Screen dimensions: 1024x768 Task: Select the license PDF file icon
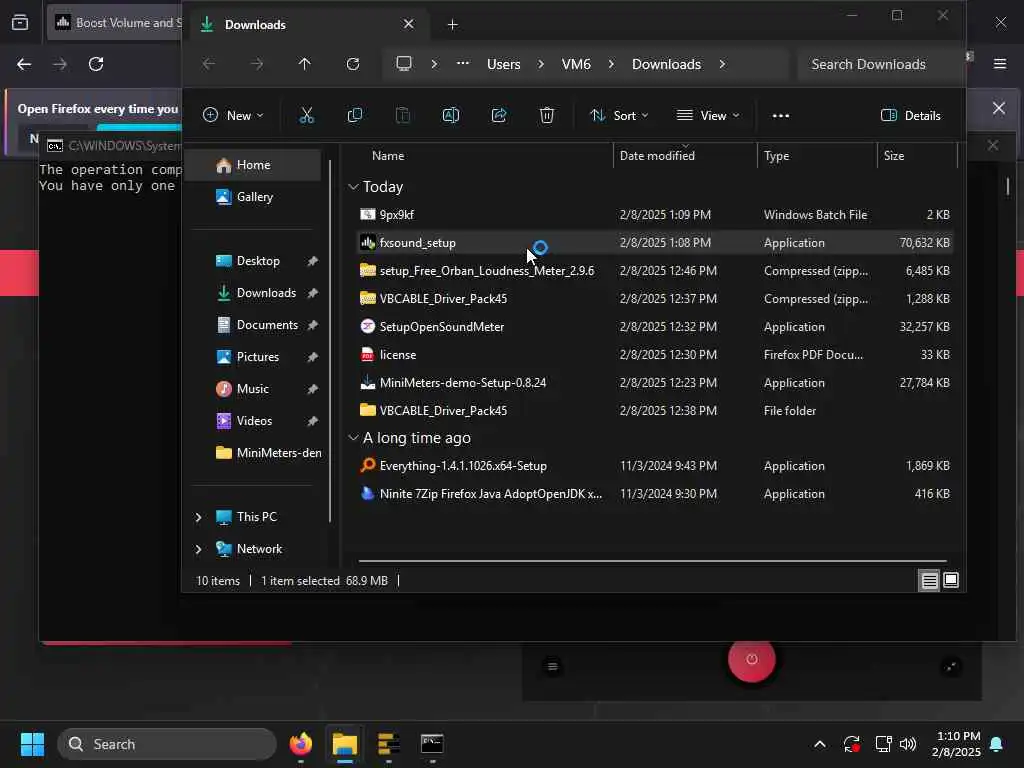(368, 355)
